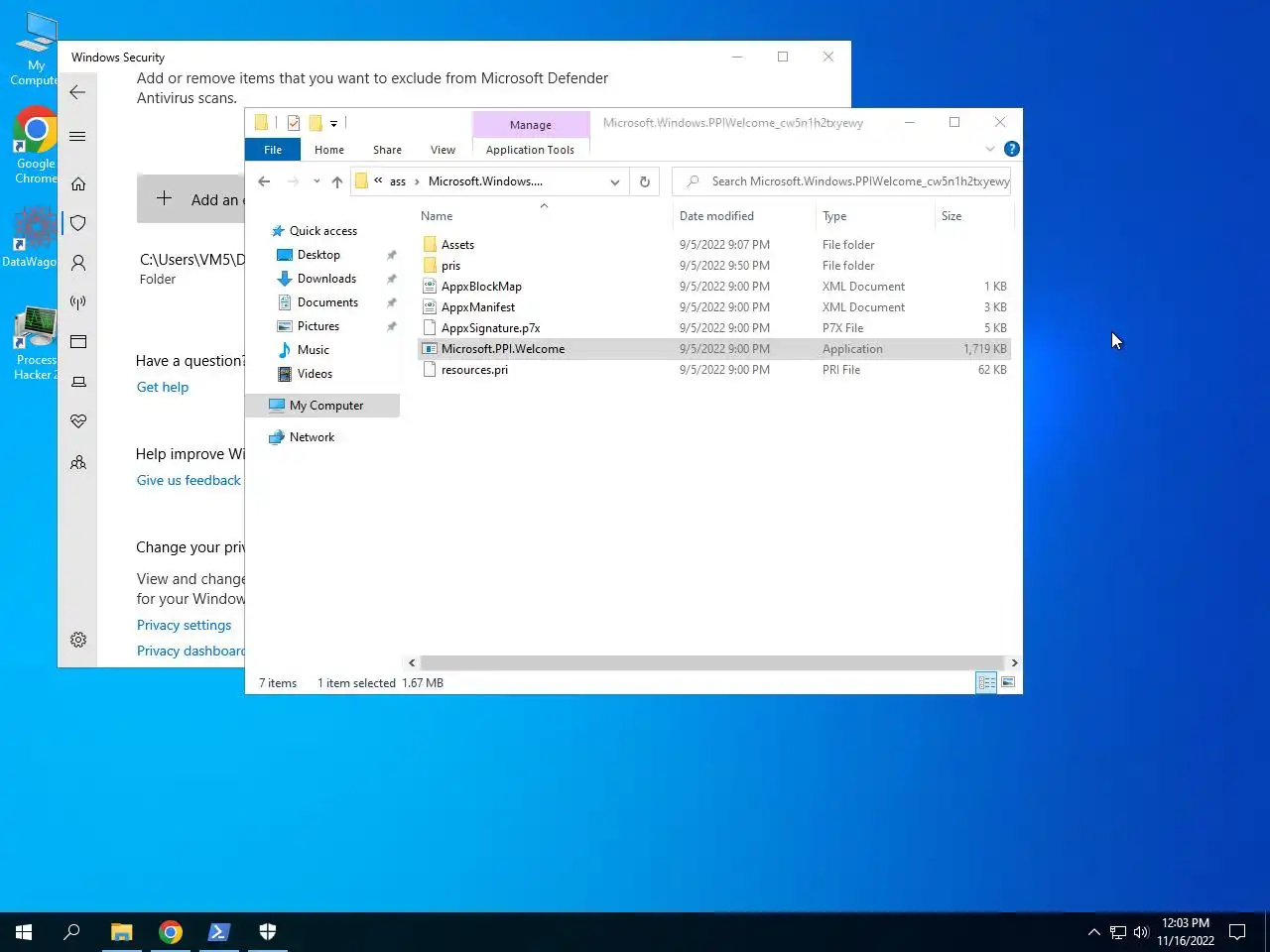Open taskbar search
This screenshot has width=1270, height=952.
71,932
